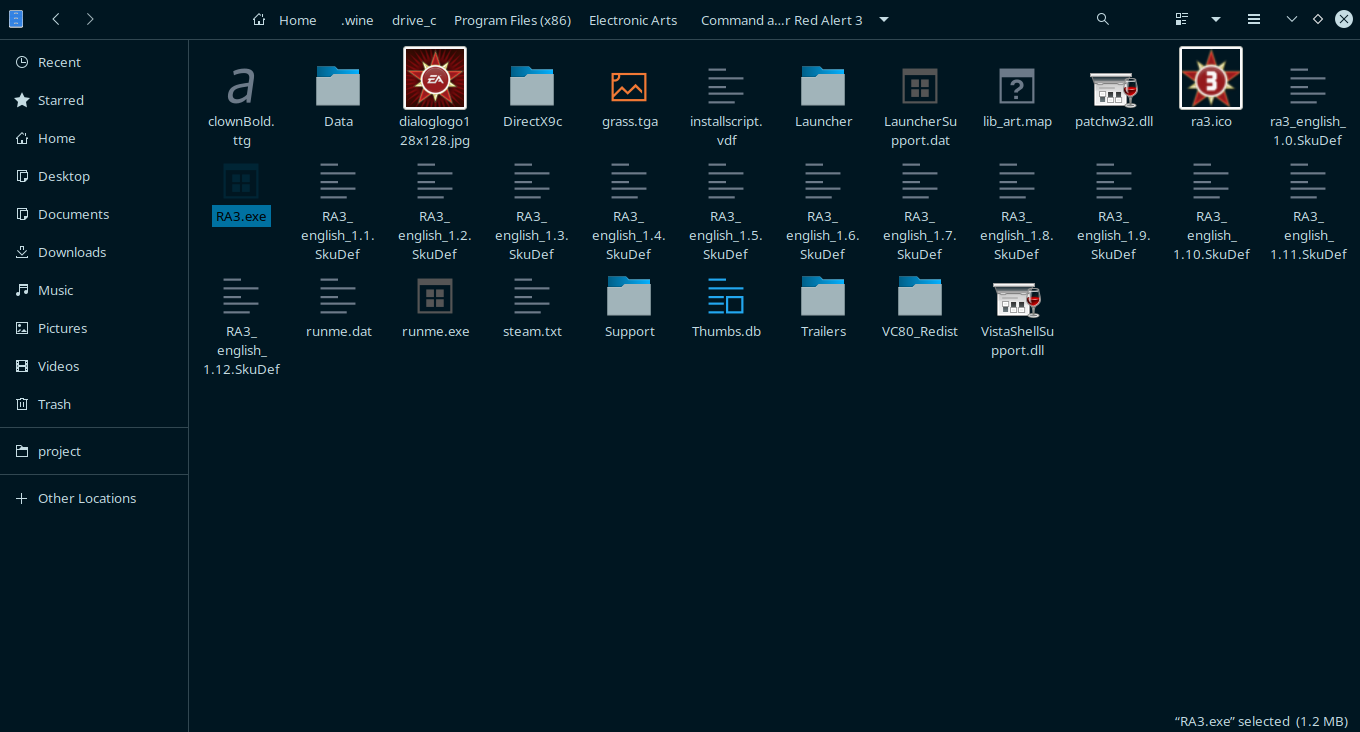Viewport: 1360px width, 732px height.
Task: Open the hamburger main menu
Action: 1253,19
